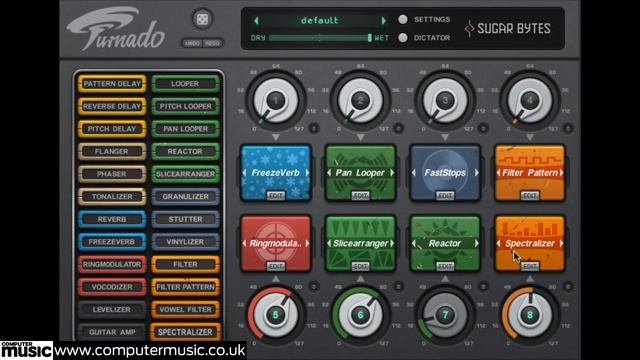The image size is (640, 360).
Task: Next effect arrow on Ringmodulator slot
Action: pos(307,243)
